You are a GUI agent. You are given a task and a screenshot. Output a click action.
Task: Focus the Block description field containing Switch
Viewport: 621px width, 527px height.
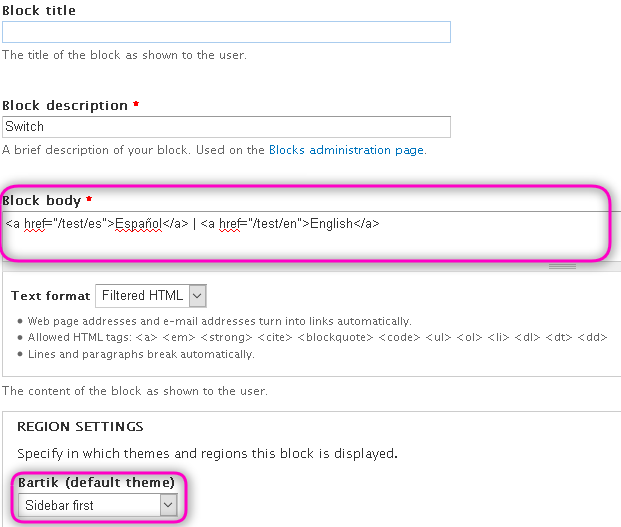[x=226, y=127]
